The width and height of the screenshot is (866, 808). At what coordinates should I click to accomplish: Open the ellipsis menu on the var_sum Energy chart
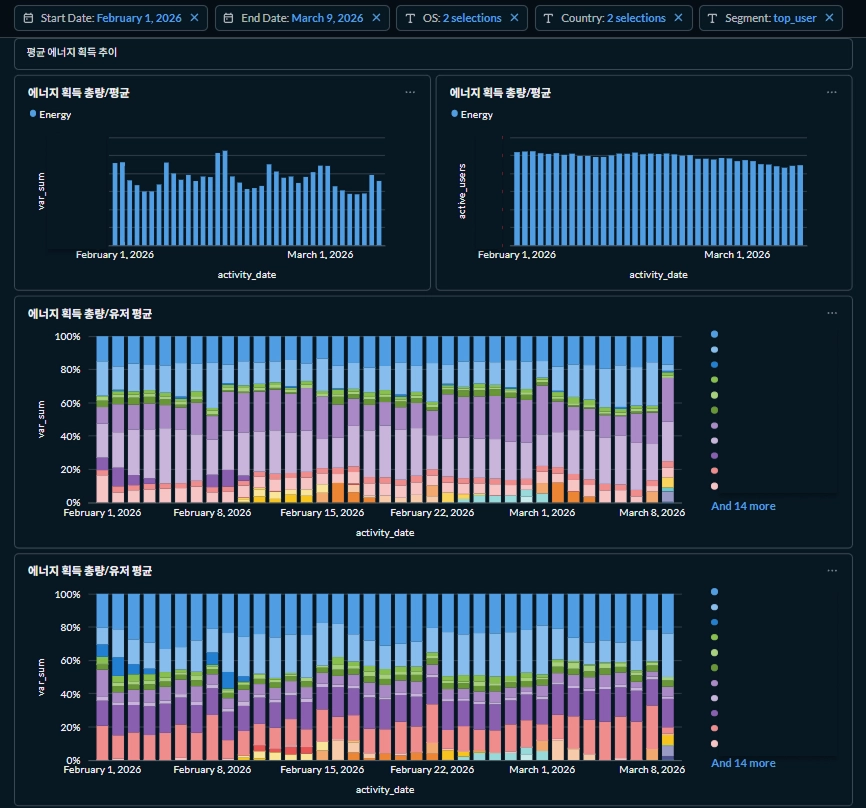410,92
